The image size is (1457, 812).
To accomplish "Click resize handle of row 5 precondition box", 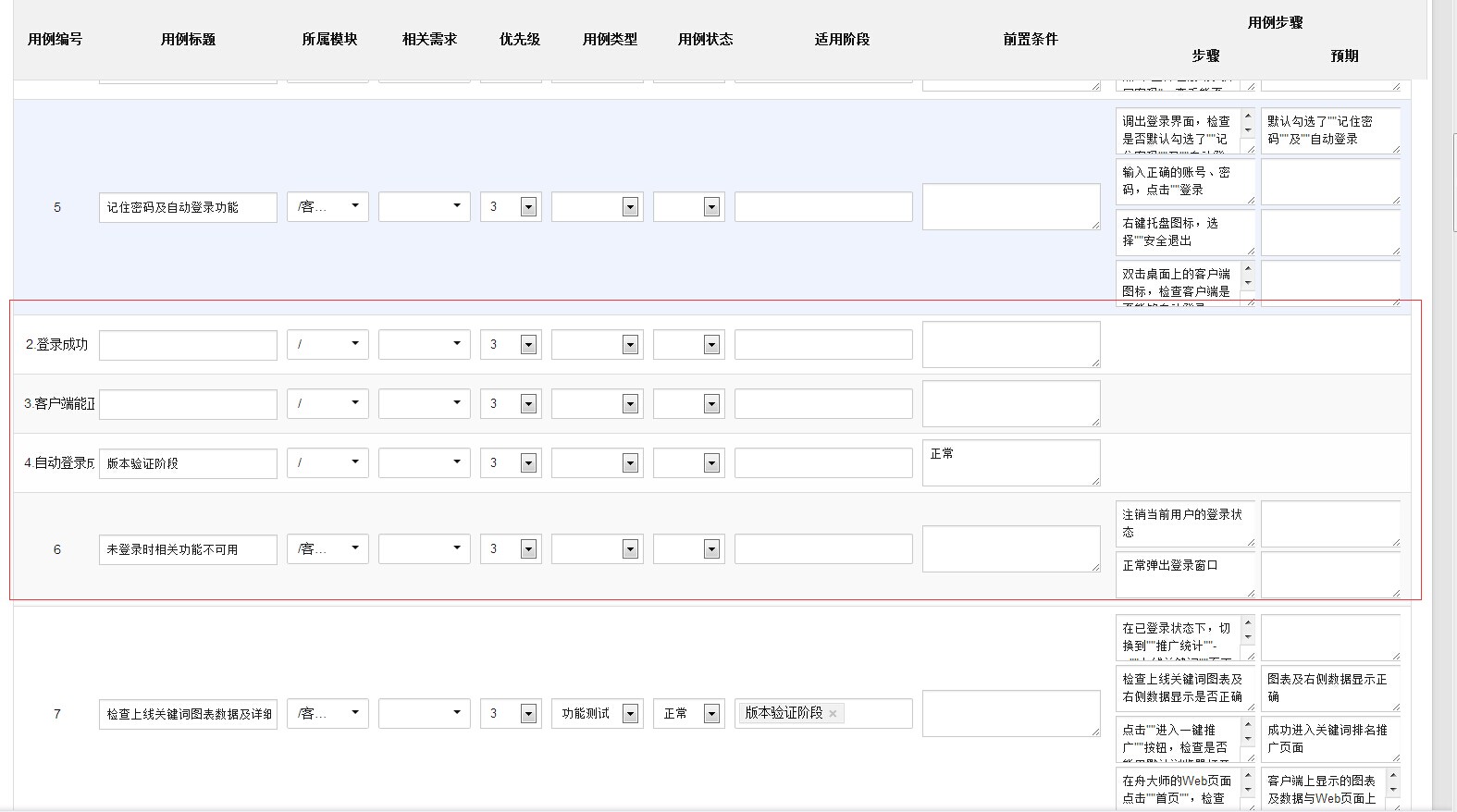I will [x=1095, y=225].
